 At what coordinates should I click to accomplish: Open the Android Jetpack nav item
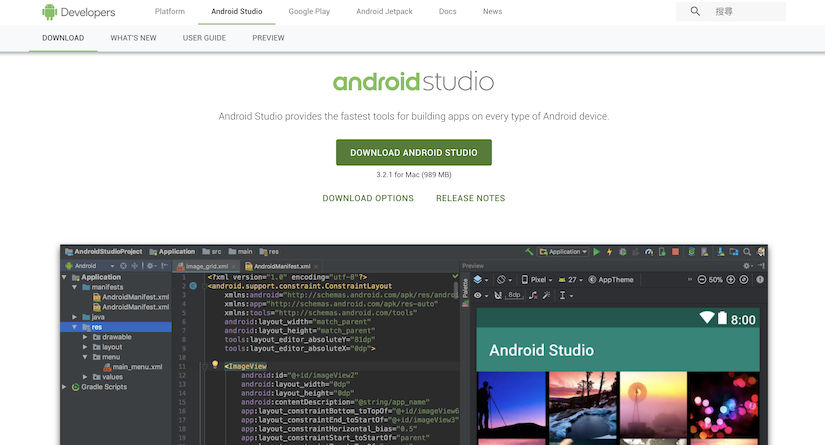point(385,12)
